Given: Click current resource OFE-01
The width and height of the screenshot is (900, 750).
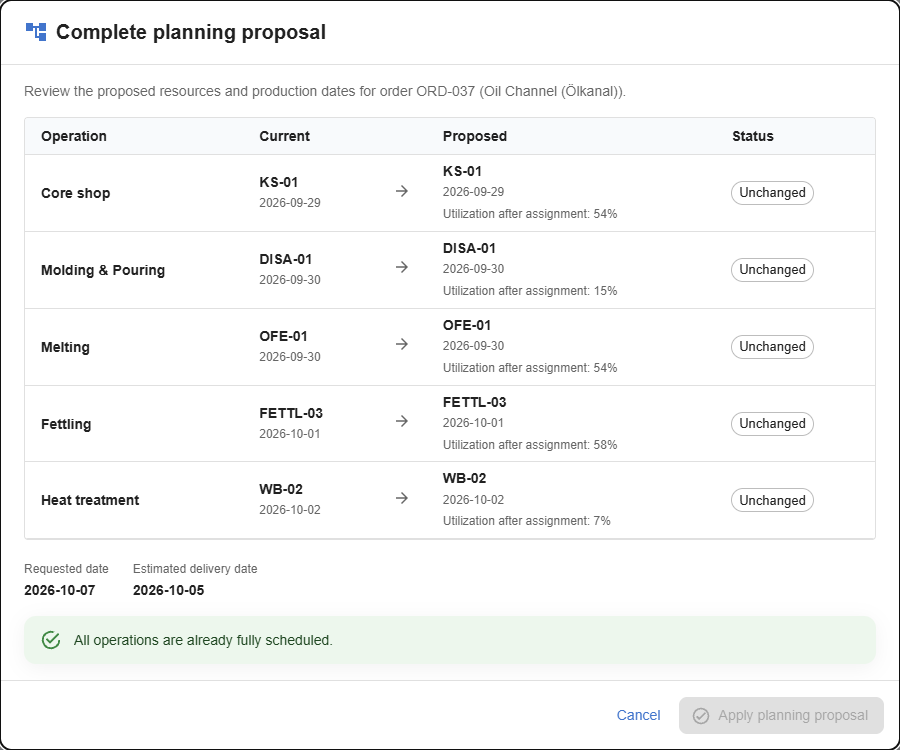Looking at the screenshot, I should 283,336.
